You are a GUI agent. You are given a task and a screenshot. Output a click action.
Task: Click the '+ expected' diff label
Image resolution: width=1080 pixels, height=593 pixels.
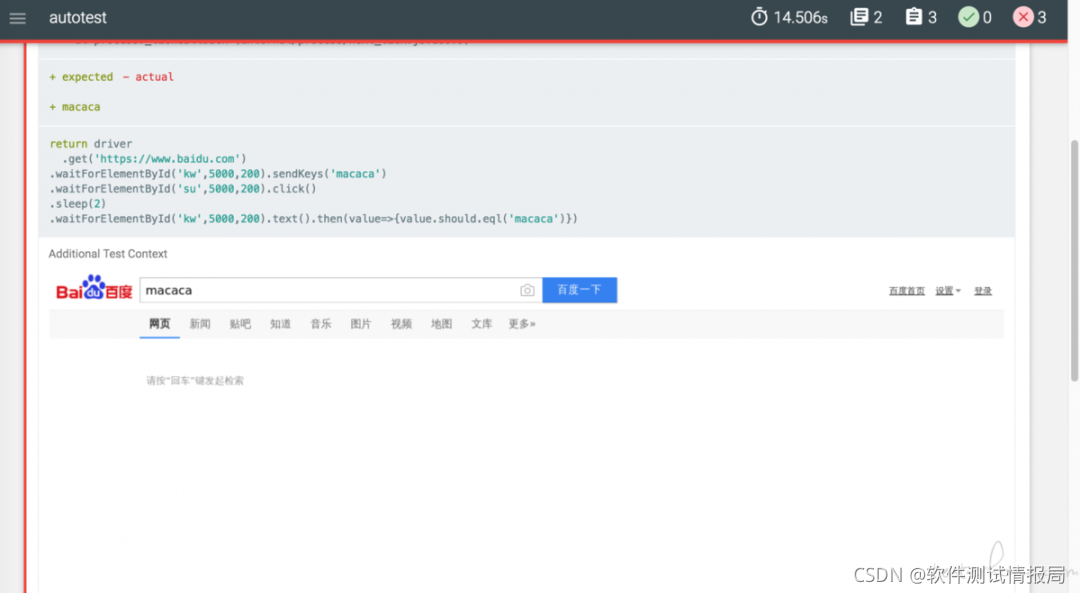[x=81, y=76]
